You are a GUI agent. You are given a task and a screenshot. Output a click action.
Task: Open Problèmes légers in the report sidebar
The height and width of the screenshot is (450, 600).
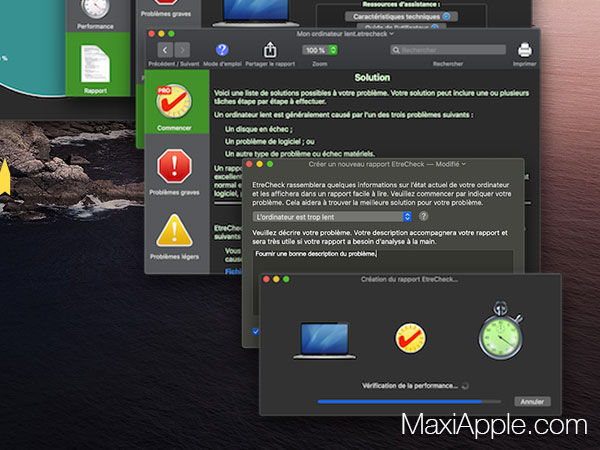[x=174, y=236]
